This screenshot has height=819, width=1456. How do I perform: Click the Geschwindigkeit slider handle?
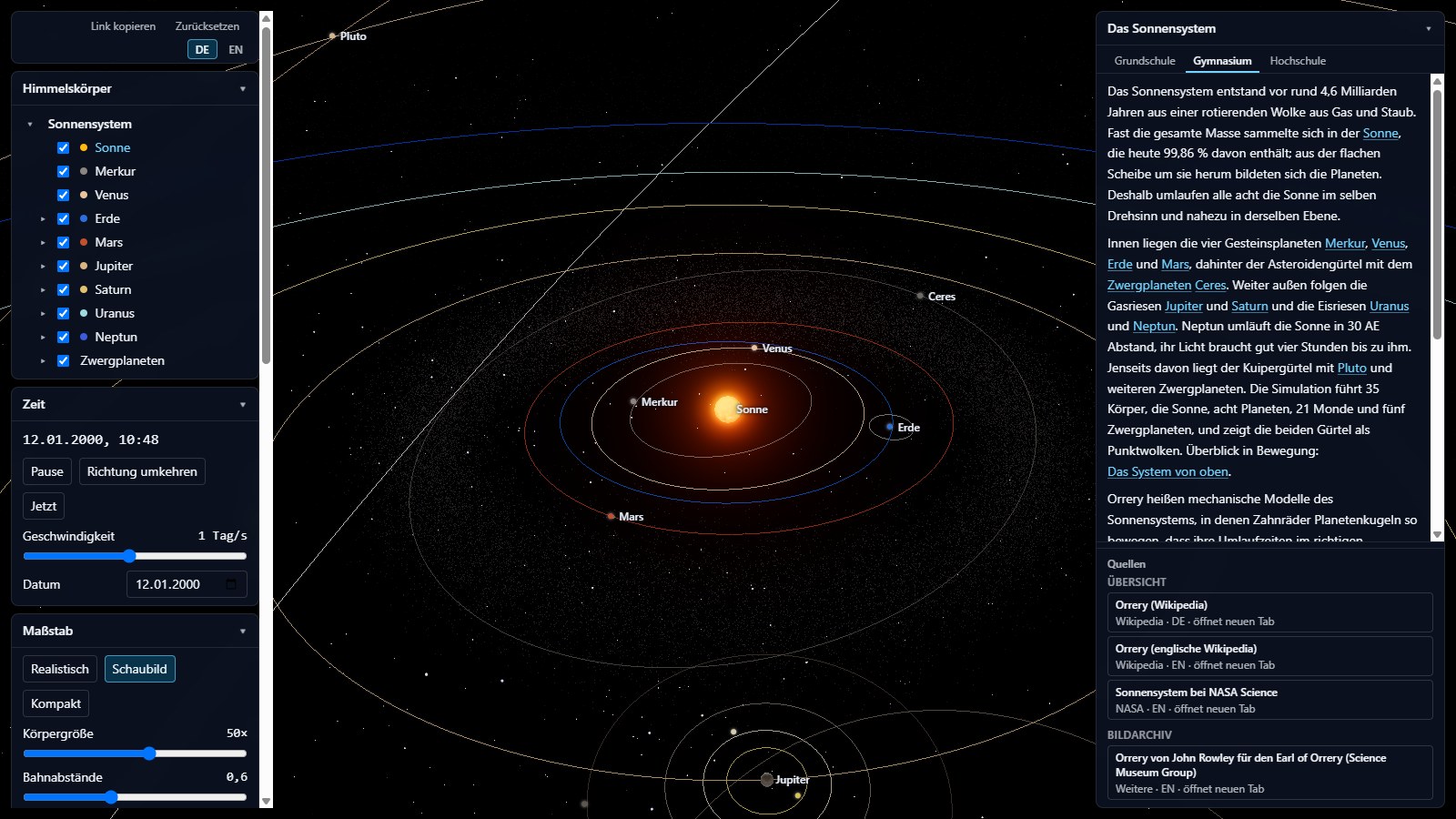(x=129, y=556)
